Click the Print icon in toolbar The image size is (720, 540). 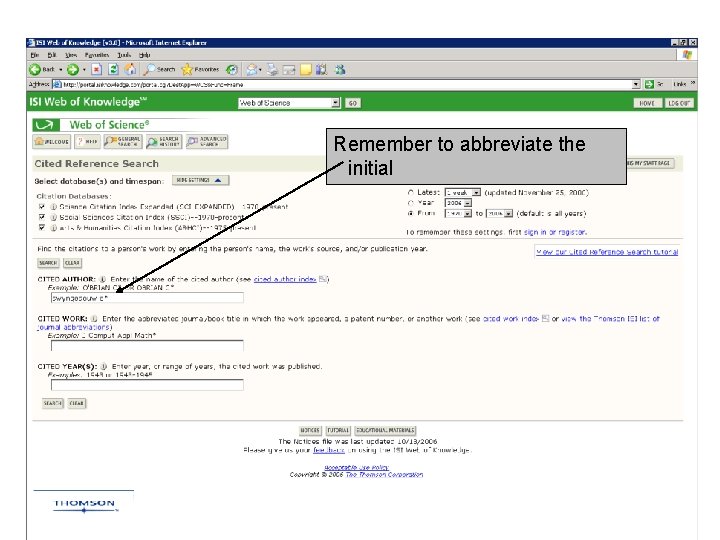click(x=273, y=70)
